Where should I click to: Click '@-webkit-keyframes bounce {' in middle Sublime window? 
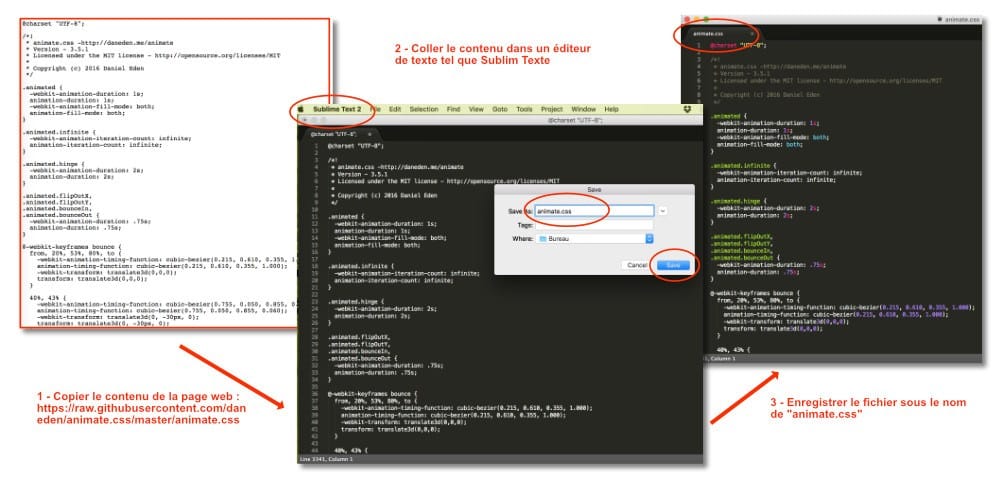coord(372,394)
